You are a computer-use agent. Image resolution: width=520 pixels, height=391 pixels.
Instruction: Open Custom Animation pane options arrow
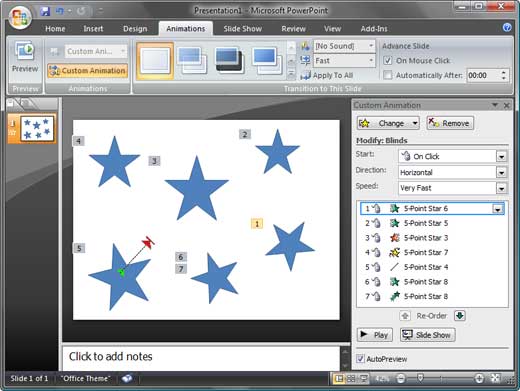pos(495,105)
